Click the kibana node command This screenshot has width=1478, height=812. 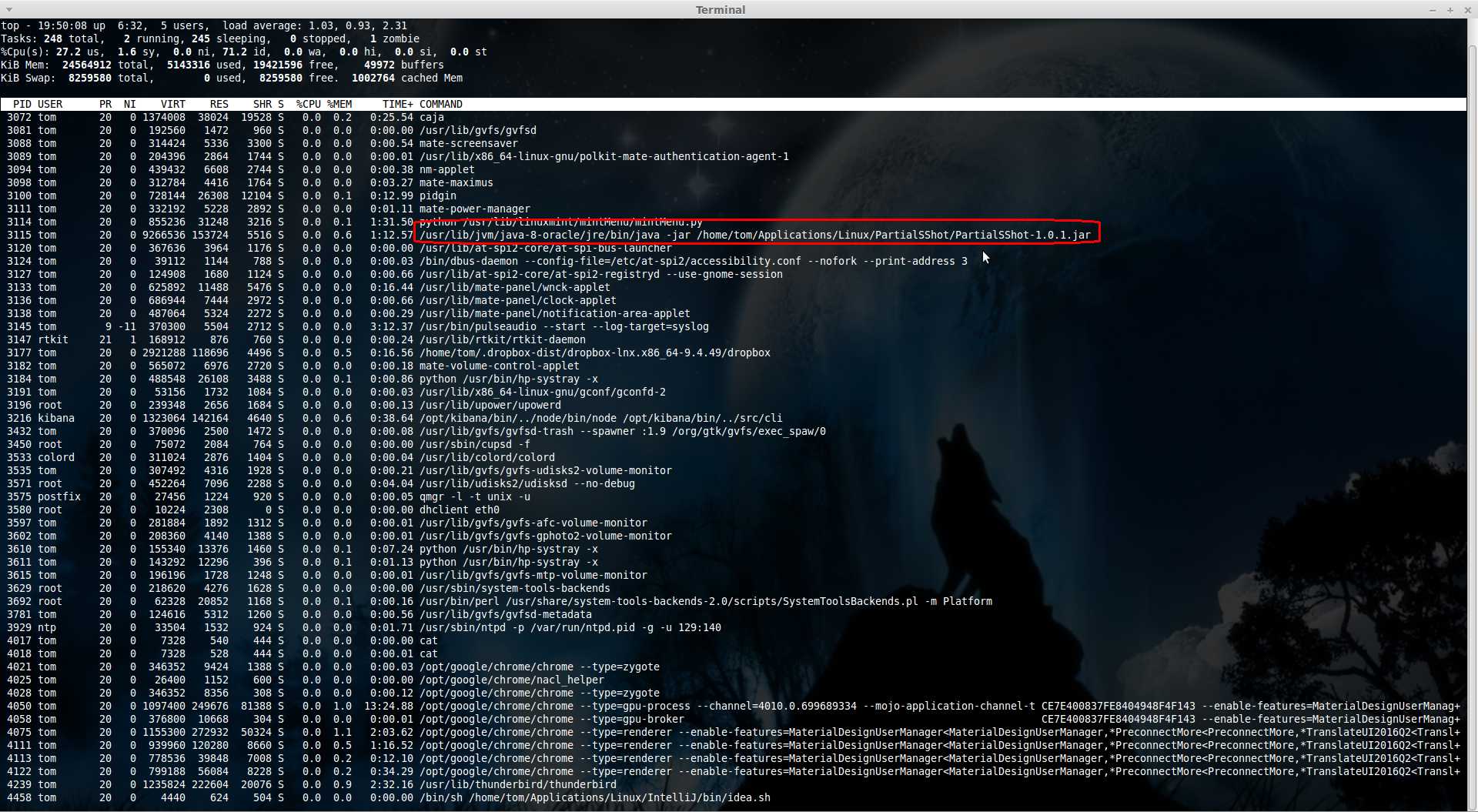coord(600,418)
